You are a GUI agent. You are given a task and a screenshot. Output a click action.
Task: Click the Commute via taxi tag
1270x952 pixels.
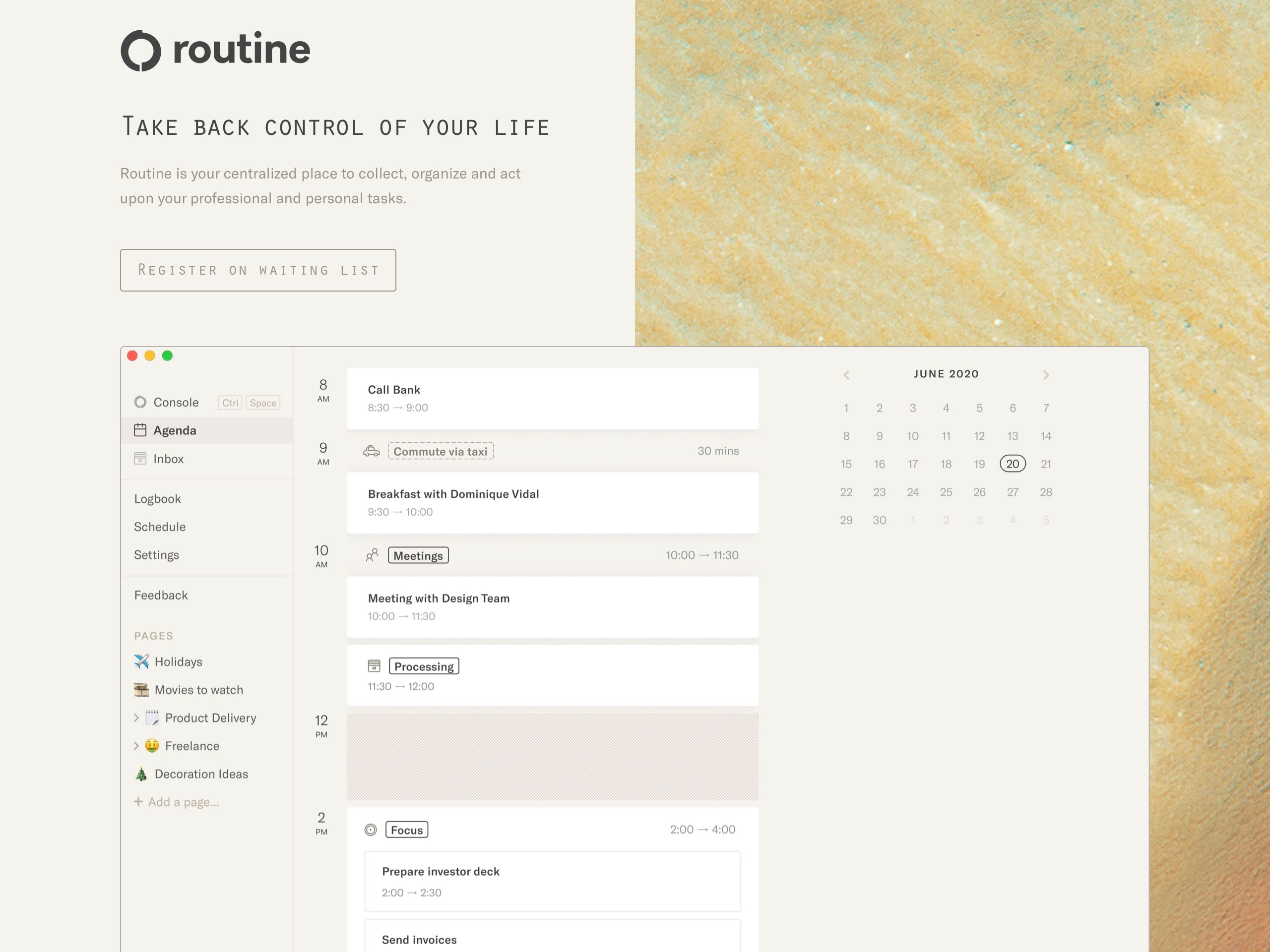click(441, 451)
